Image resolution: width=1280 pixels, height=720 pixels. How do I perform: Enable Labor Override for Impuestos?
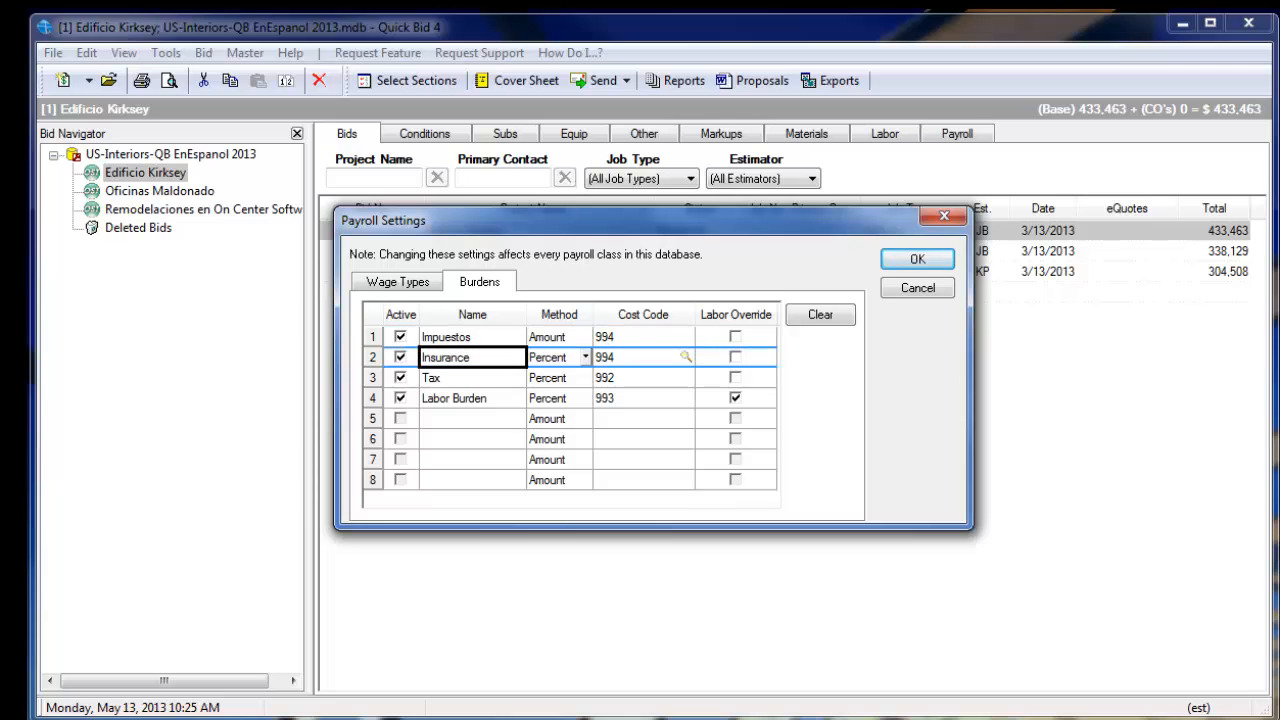point(736,337)
